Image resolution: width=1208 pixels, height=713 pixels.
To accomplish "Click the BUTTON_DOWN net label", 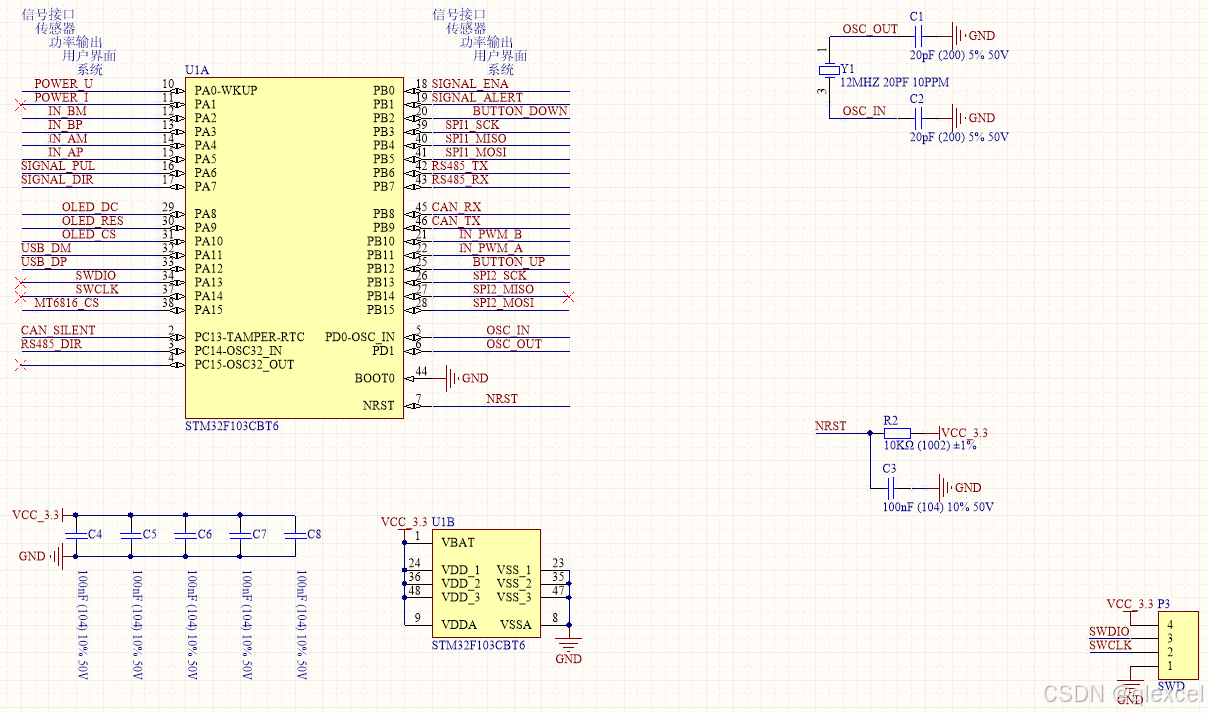I will coord(520,111).
